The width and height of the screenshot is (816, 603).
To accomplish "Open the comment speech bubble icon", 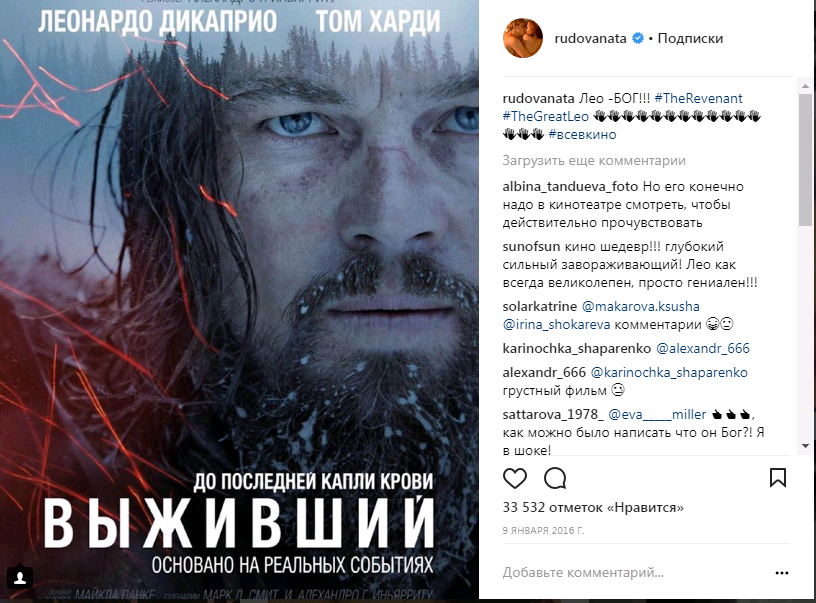I will (555, 478).
